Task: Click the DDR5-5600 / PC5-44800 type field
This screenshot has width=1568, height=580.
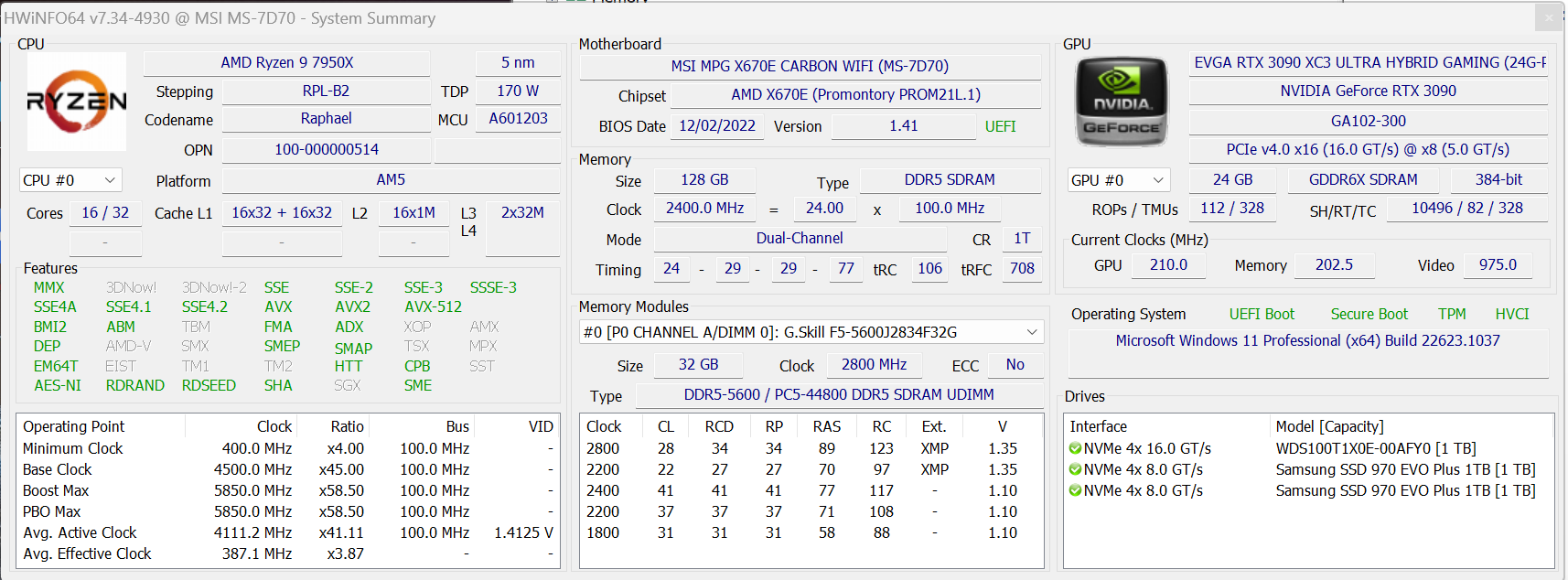Action: (x=839, y=395)
